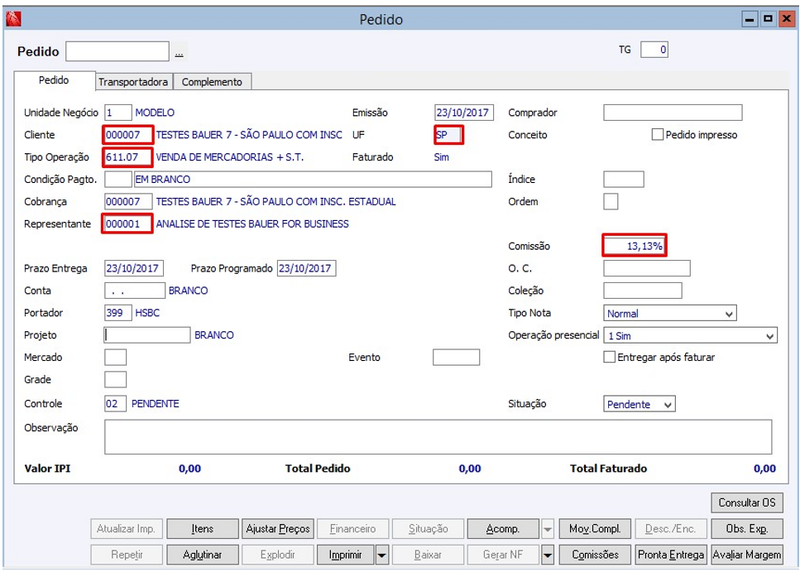
Task: Click the Financeiro button
Action: tap(353, 529)
